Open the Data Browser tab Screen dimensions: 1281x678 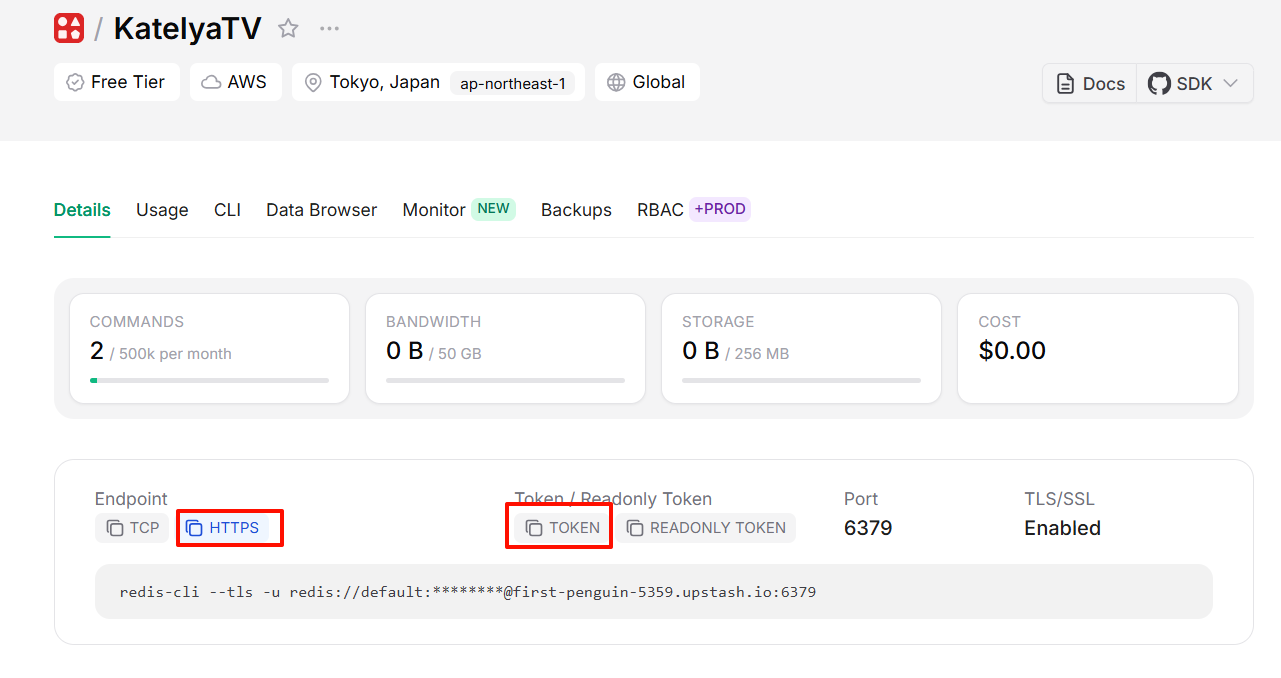click(x=321, y=210)
